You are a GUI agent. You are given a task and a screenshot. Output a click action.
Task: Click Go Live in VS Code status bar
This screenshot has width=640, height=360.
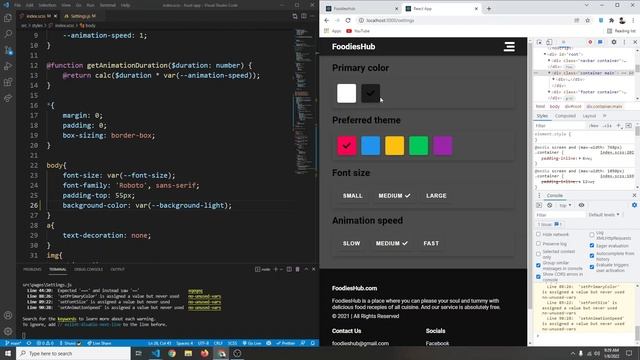click(252, 343)
